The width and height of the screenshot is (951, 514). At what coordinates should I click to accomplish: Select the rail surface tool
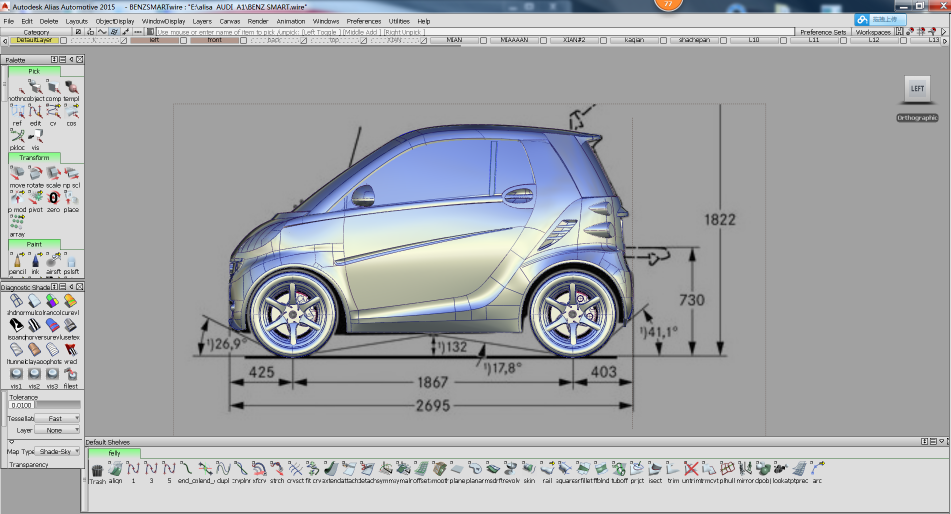(547, 468)
